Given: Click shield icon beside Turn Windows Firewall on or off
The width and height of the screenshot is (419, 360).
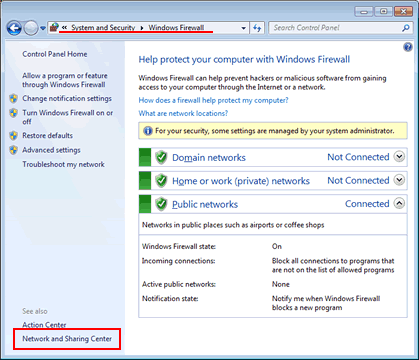Looking at the screenshot, I should 13,113.
